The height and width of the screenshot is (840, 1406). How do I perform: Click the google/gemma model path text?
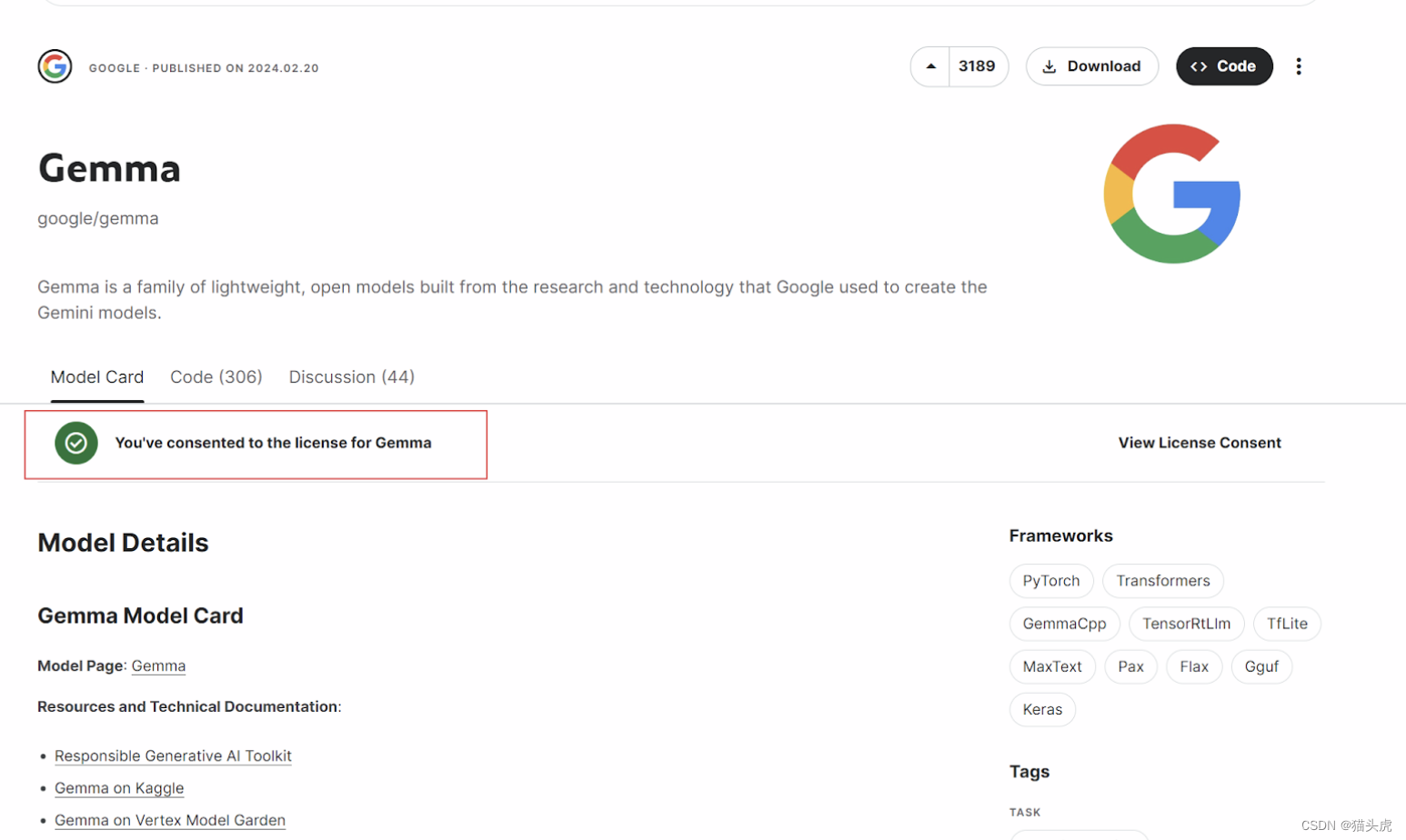(x=98, y=218)
